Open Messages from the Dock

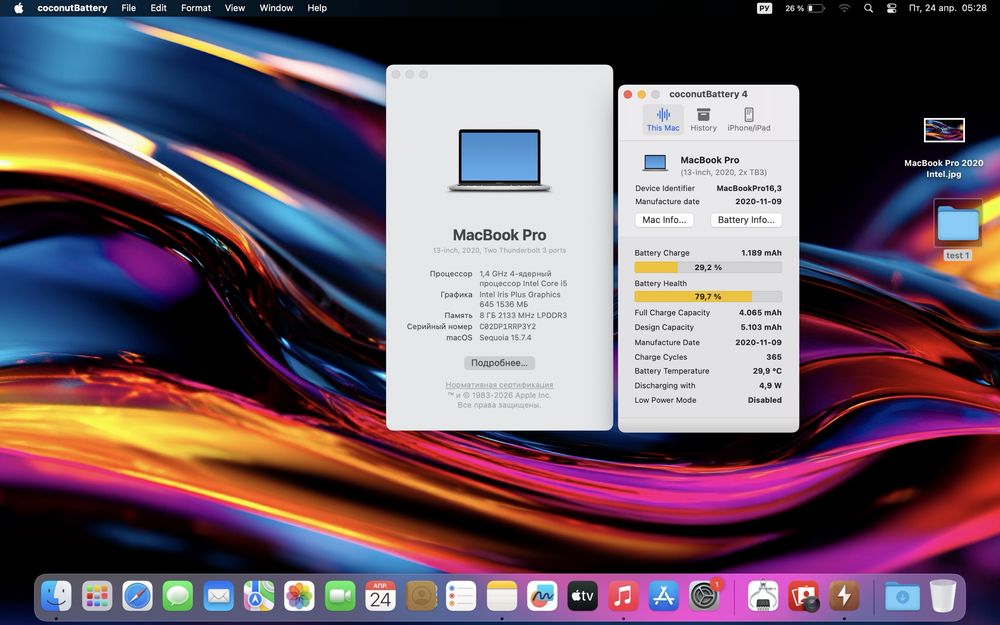pyautogui.click(x=178, y=597)
